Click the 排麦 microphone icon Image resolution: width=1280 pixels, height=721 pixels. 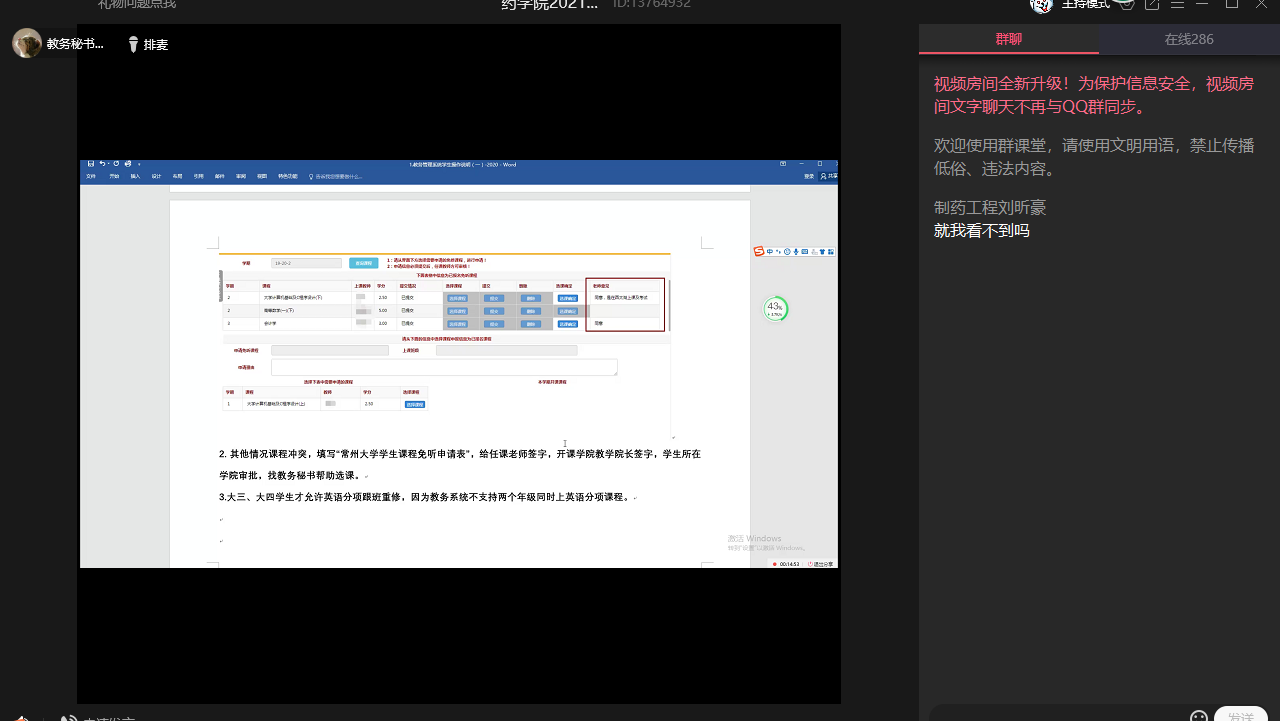133,44
